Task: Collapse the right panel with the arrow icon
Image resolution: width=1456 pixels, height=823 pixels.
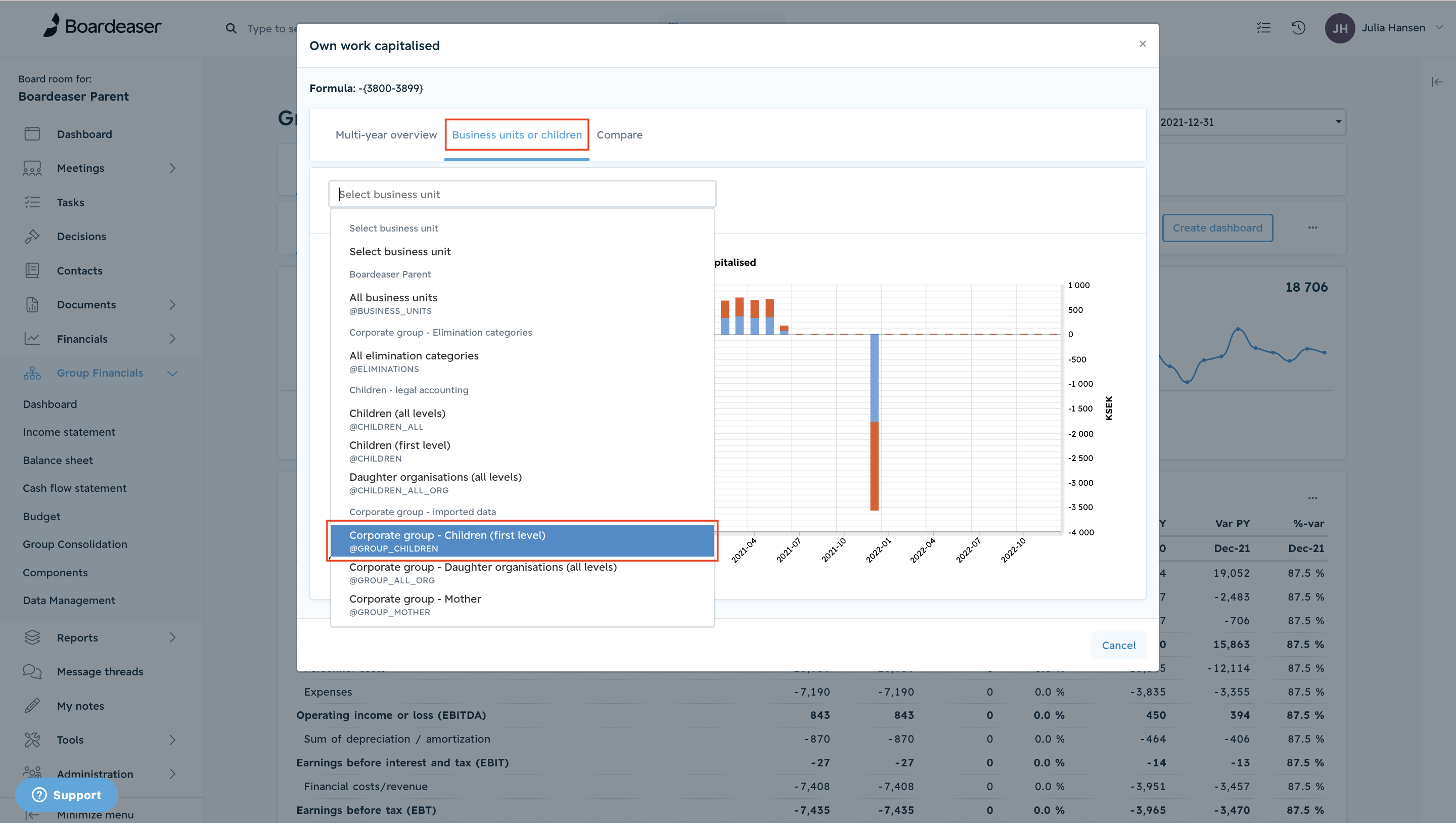Action: (1437, 82)
